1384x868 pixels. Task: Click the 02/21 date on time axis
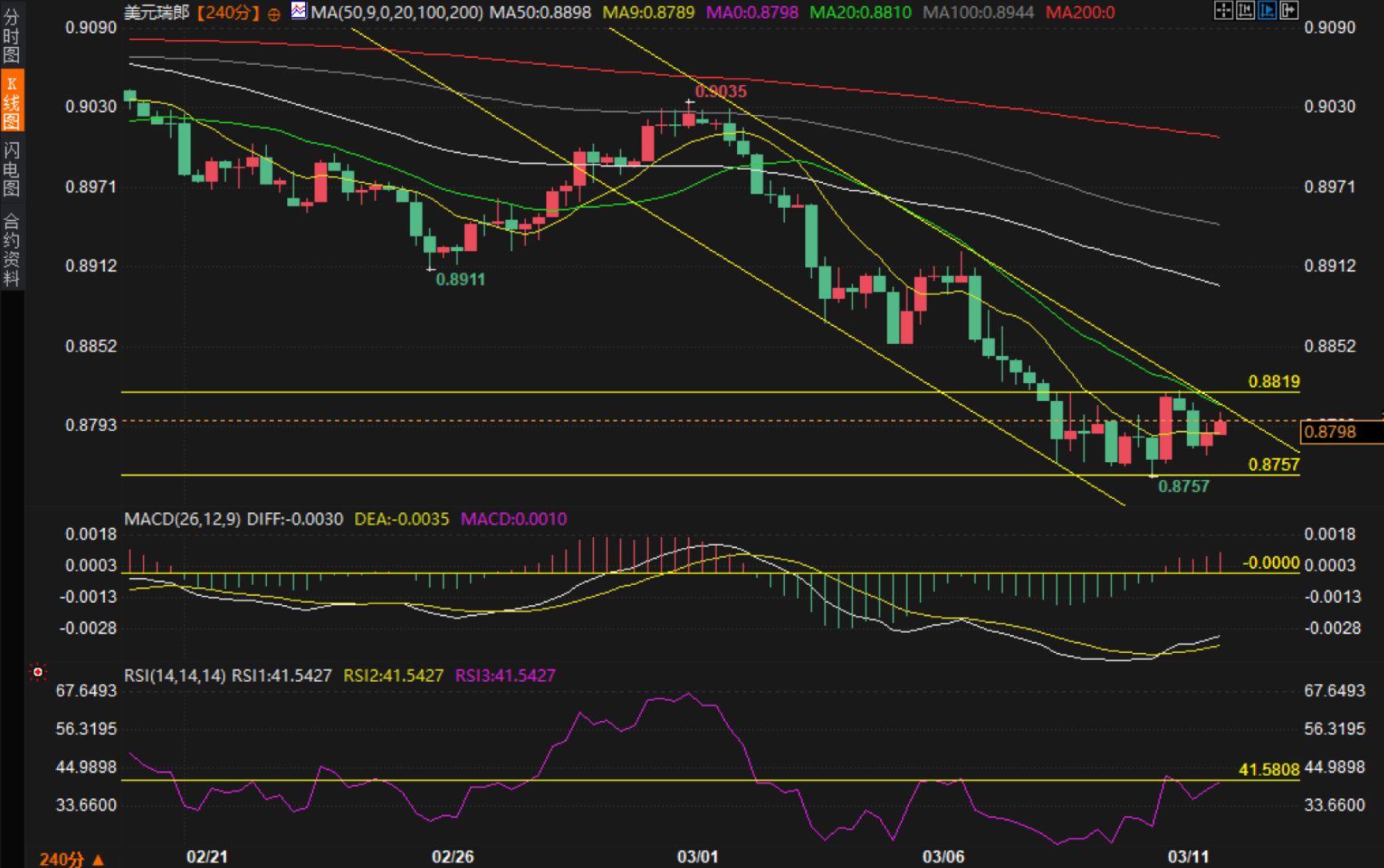[x=207, y=856]
